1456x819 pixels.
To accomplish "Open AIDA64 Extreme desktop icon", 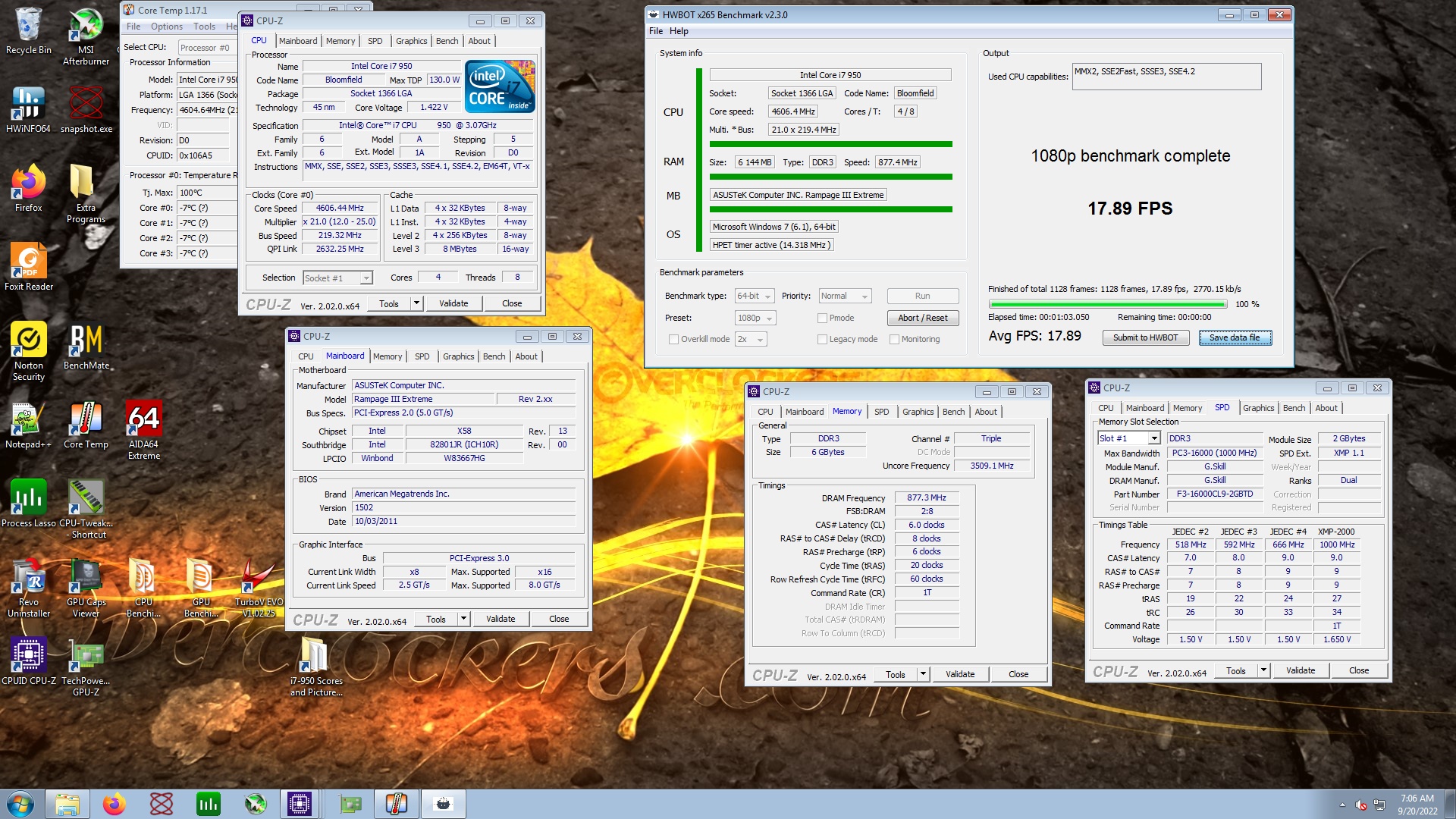I will click(x=143, y=430).
